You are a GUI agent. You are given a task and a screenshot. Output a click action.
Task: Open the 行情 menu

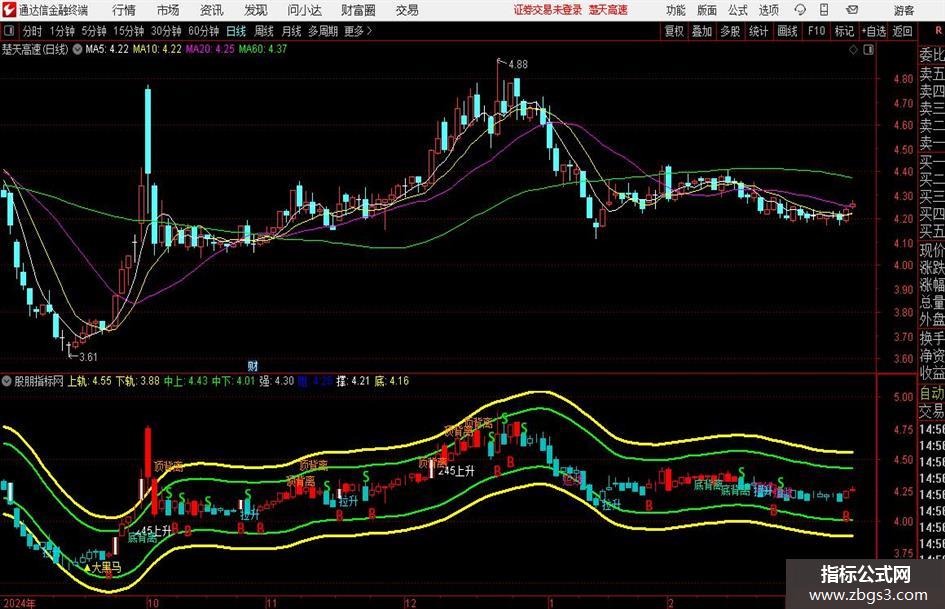pyautogui.click(x=124, y=10)
